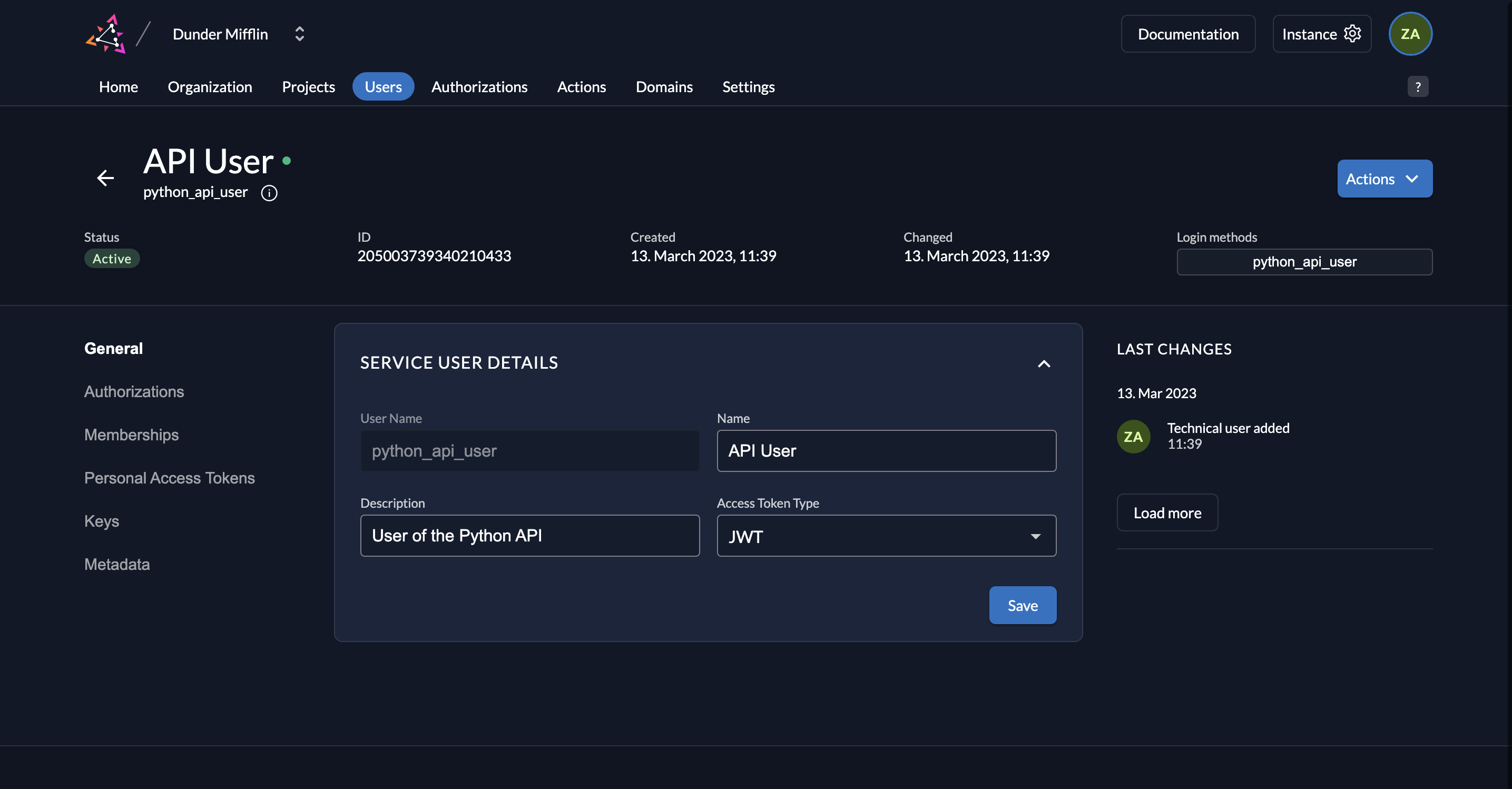Open the organization switcher next to Dunder Mifflin

tap(299, 33)
